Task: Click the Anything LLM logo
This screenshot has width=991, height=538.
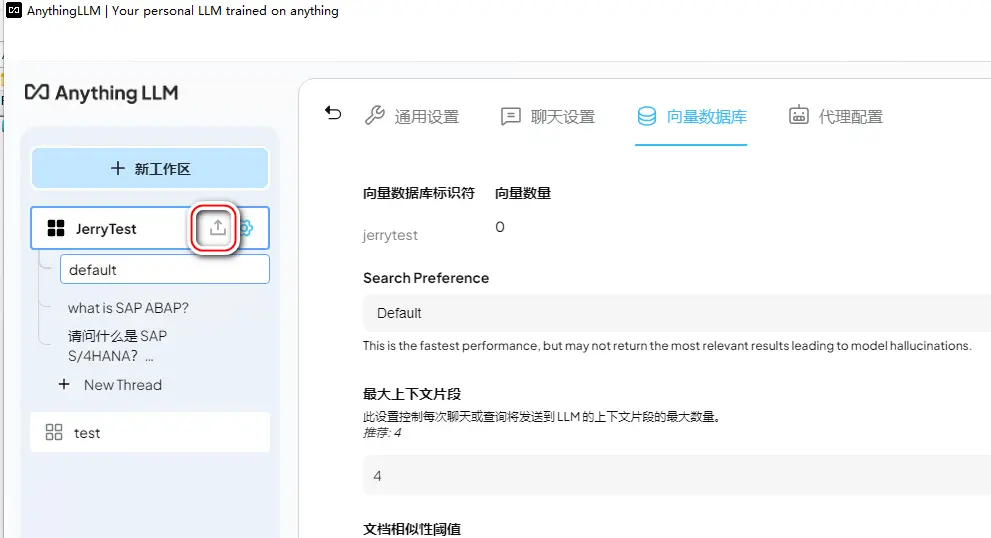Action: coord(102,93)
